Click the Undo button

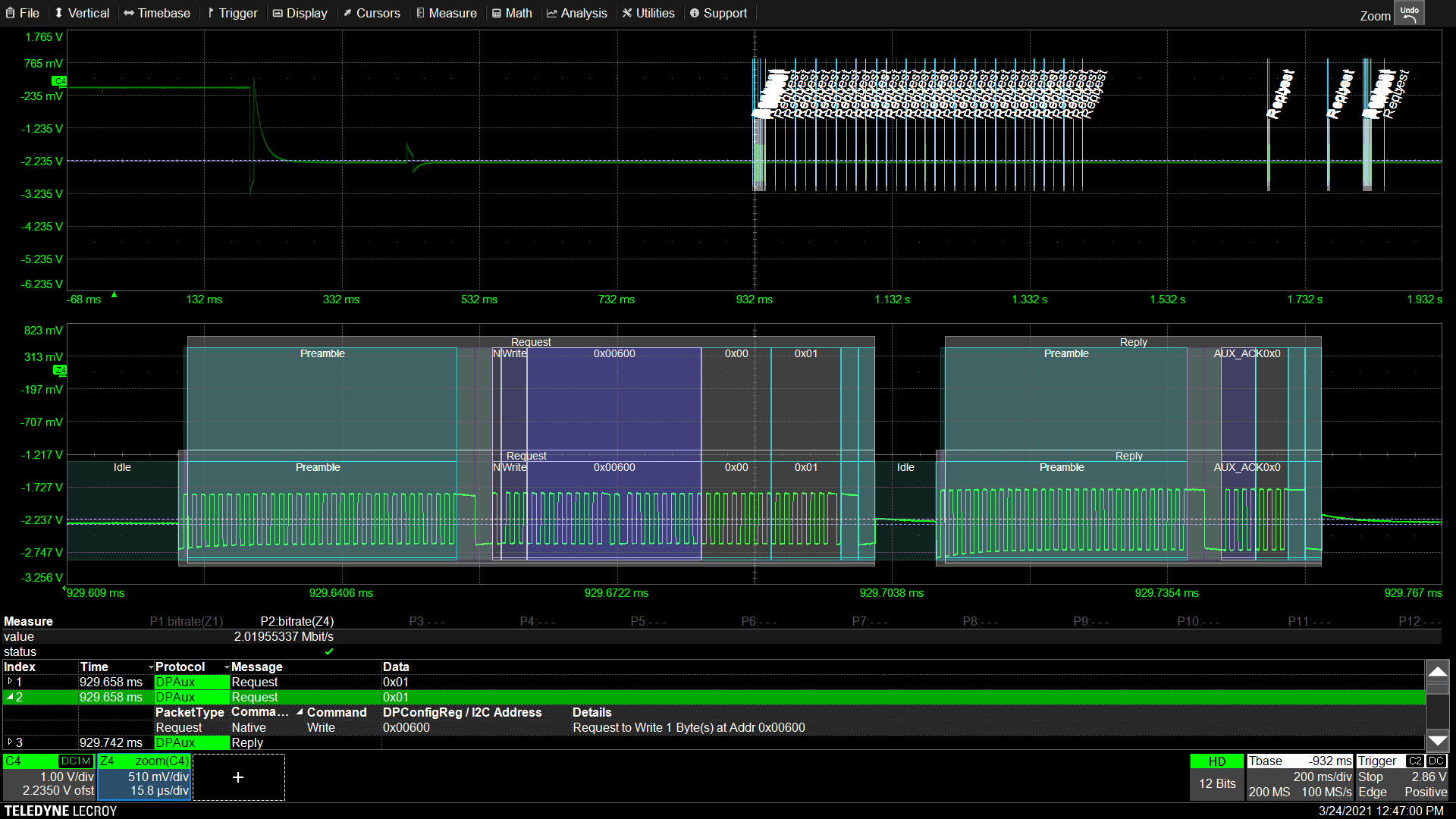(1410, 12)
